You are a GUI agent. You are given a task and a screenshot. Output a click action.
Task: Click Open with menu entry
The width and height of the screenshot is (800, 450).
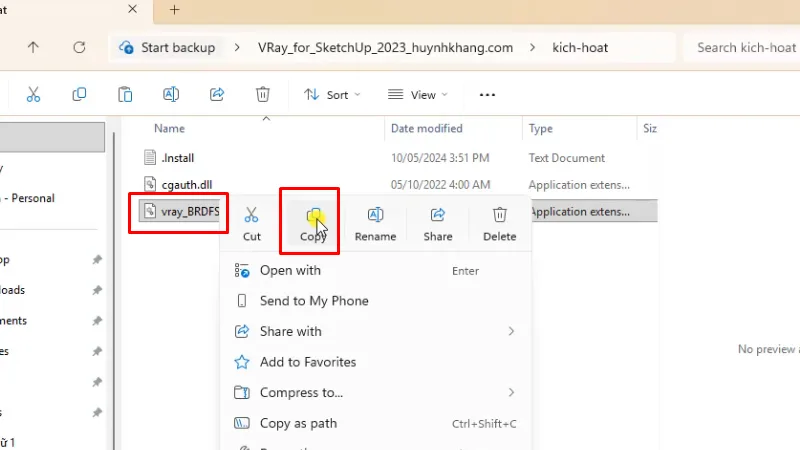coord(376,270)
